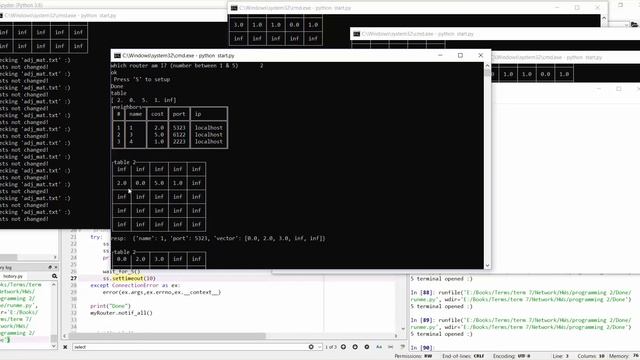
Task: Open the browse working directory folder icon
Action: pos(634,24)
